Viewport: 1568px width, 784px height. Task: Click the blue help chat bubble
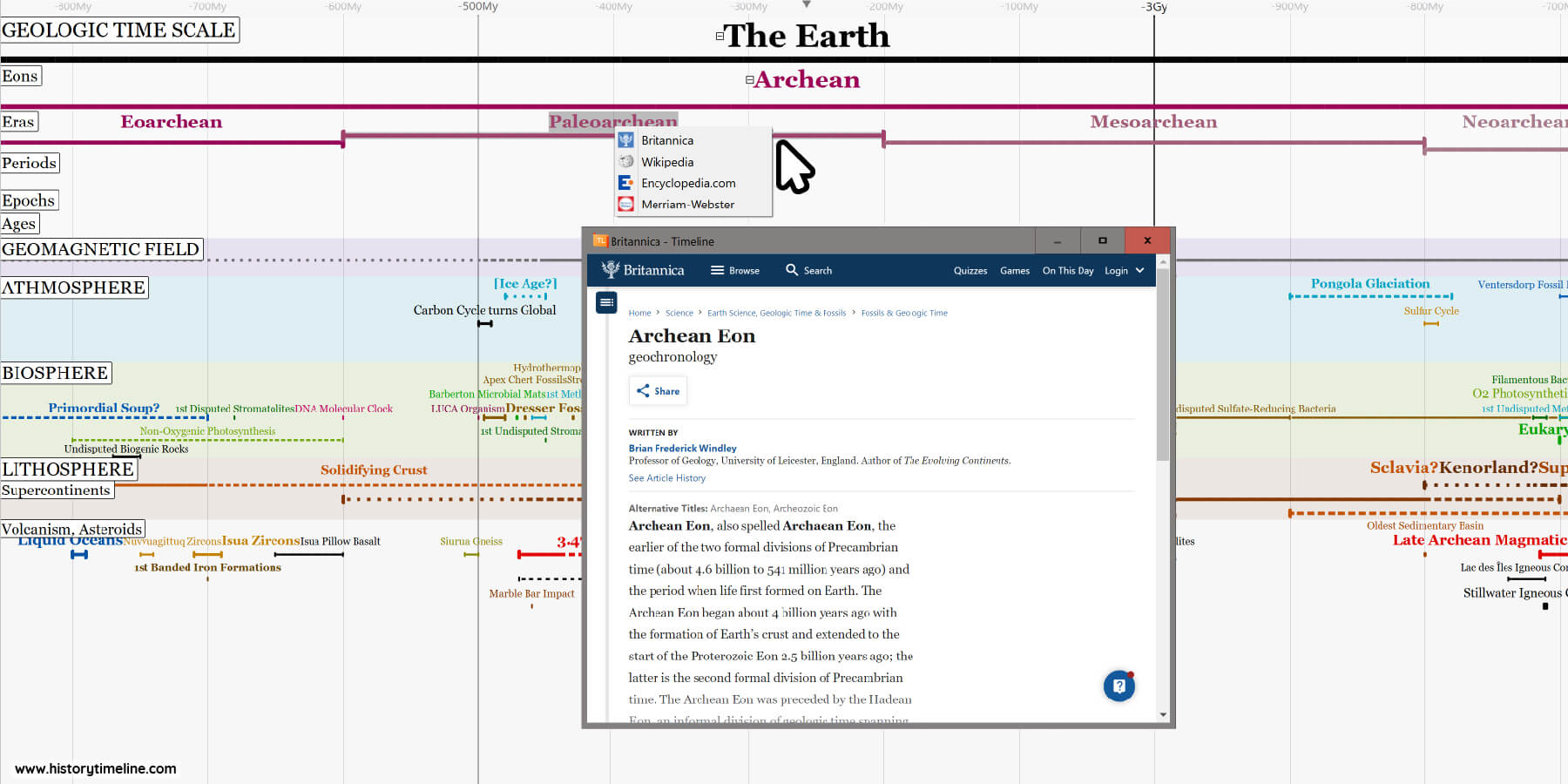1119,686
